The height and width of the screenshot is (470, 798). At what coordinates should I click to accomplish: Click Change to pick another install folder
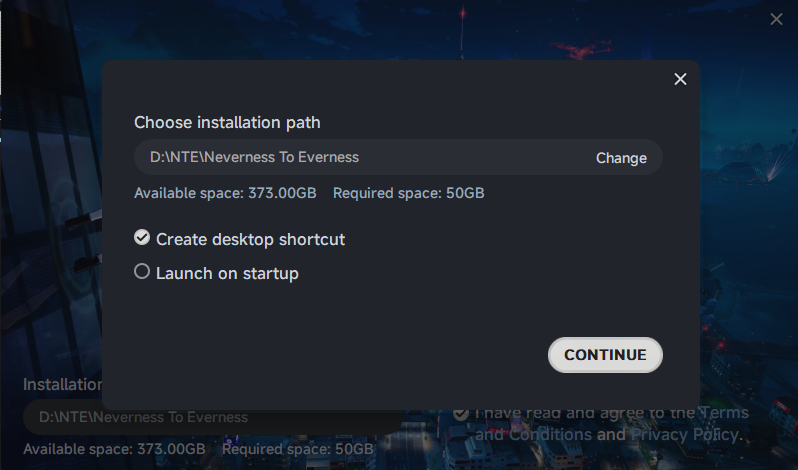point(621,158)
